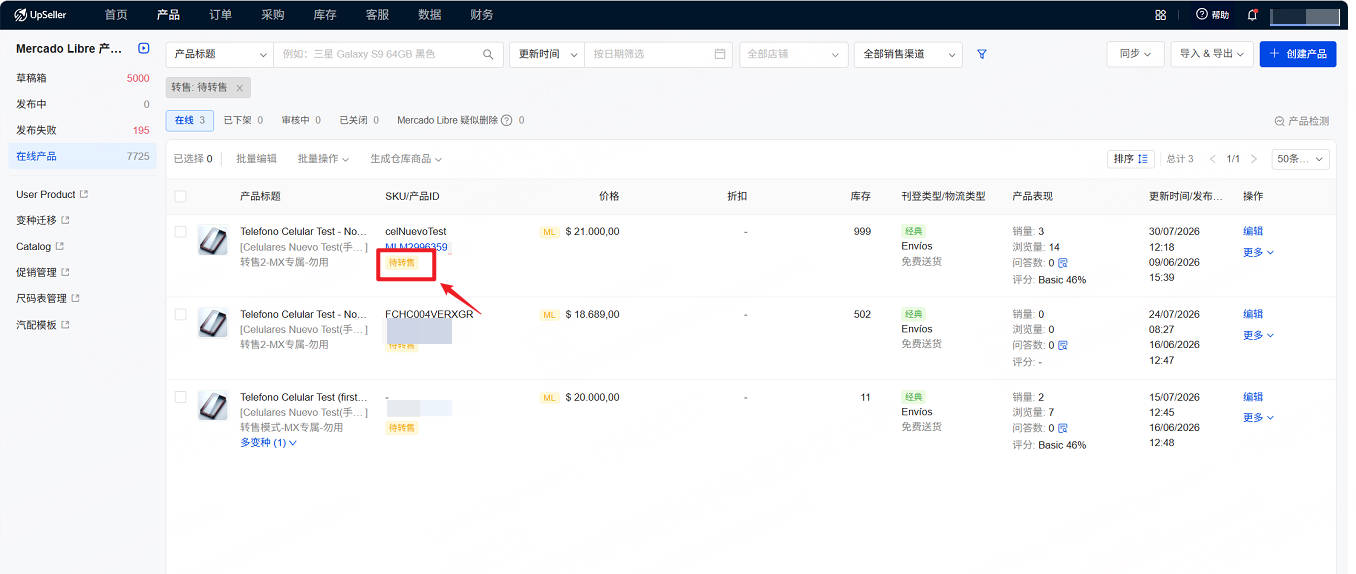Open external link icon beside User Product
Viewport: 1356px width, 574px height.
[x=84, y=195]
